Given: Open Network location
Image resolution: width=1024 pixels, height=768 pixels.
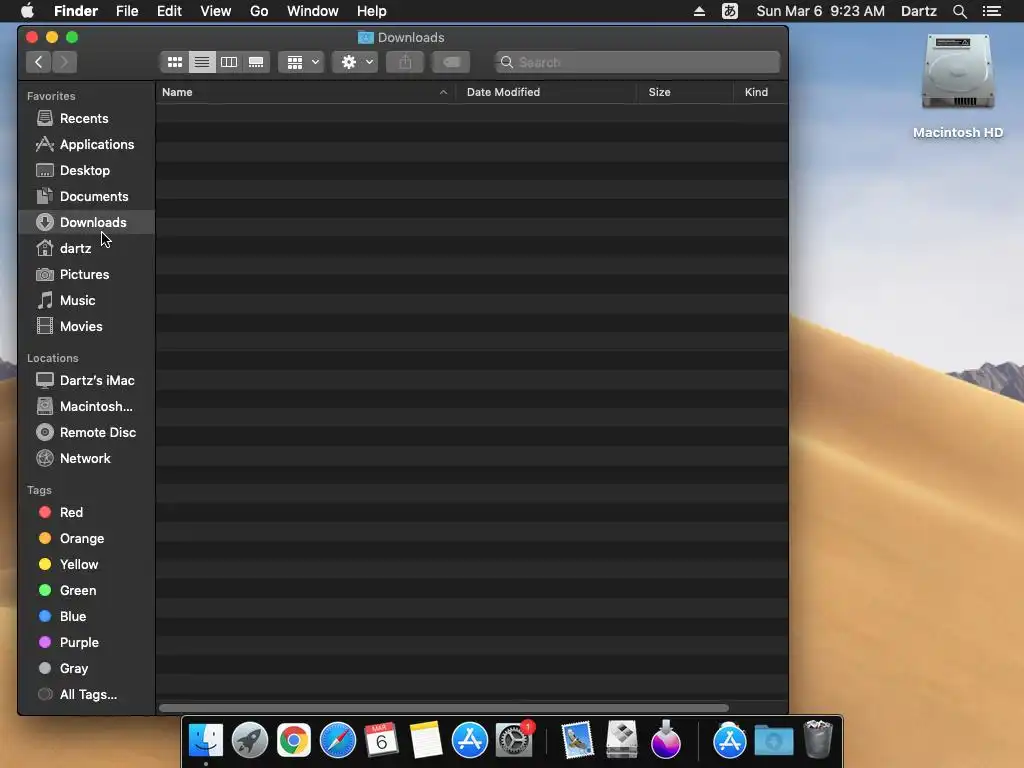Looking at the screenshot, I should 86,458.
